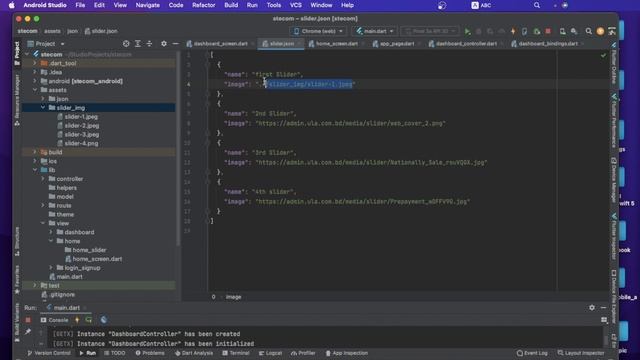Open the Project panel gear settings
Screen dimensions: 640x360
[x=164, y=44]
